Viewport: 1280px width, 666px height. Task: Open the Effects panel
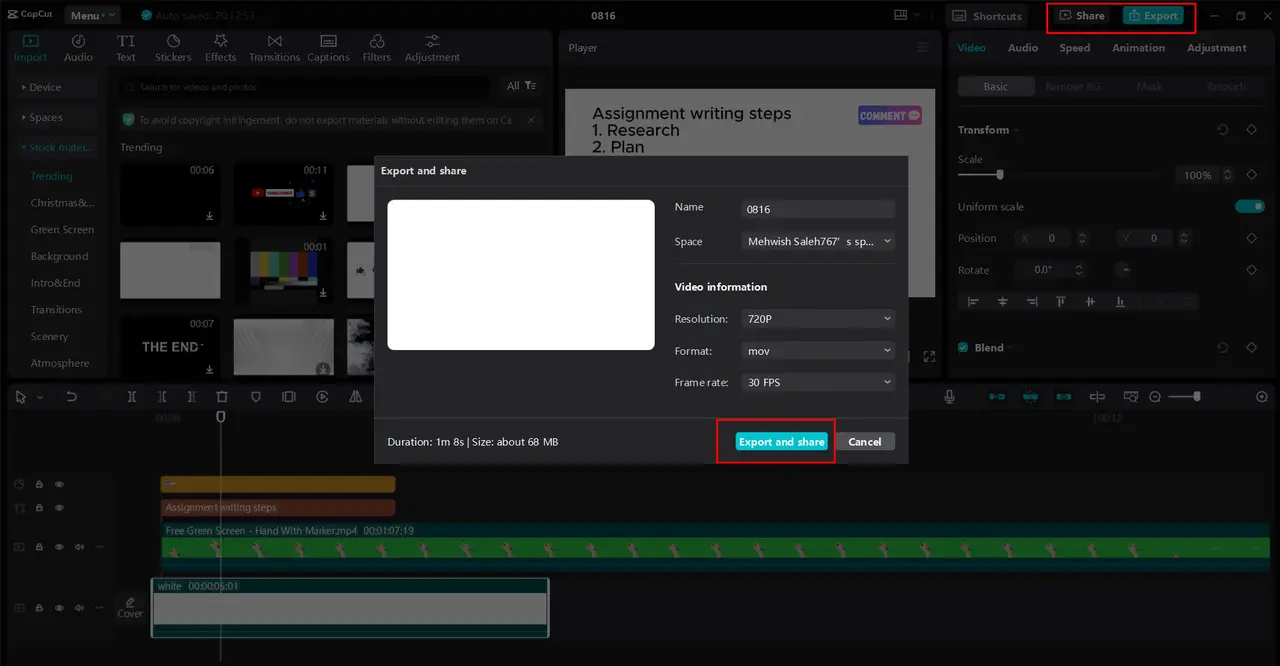pos(220,45)
